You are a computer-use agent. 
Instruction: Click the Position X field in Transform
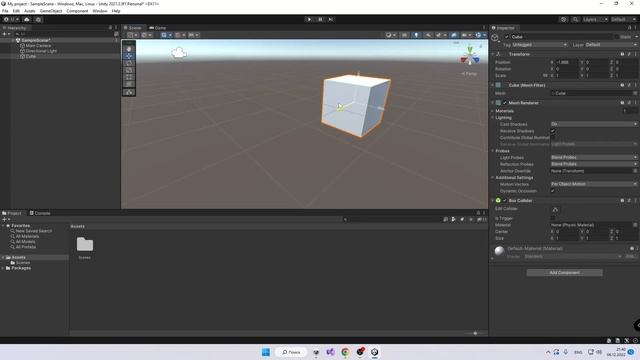(567, 62)
